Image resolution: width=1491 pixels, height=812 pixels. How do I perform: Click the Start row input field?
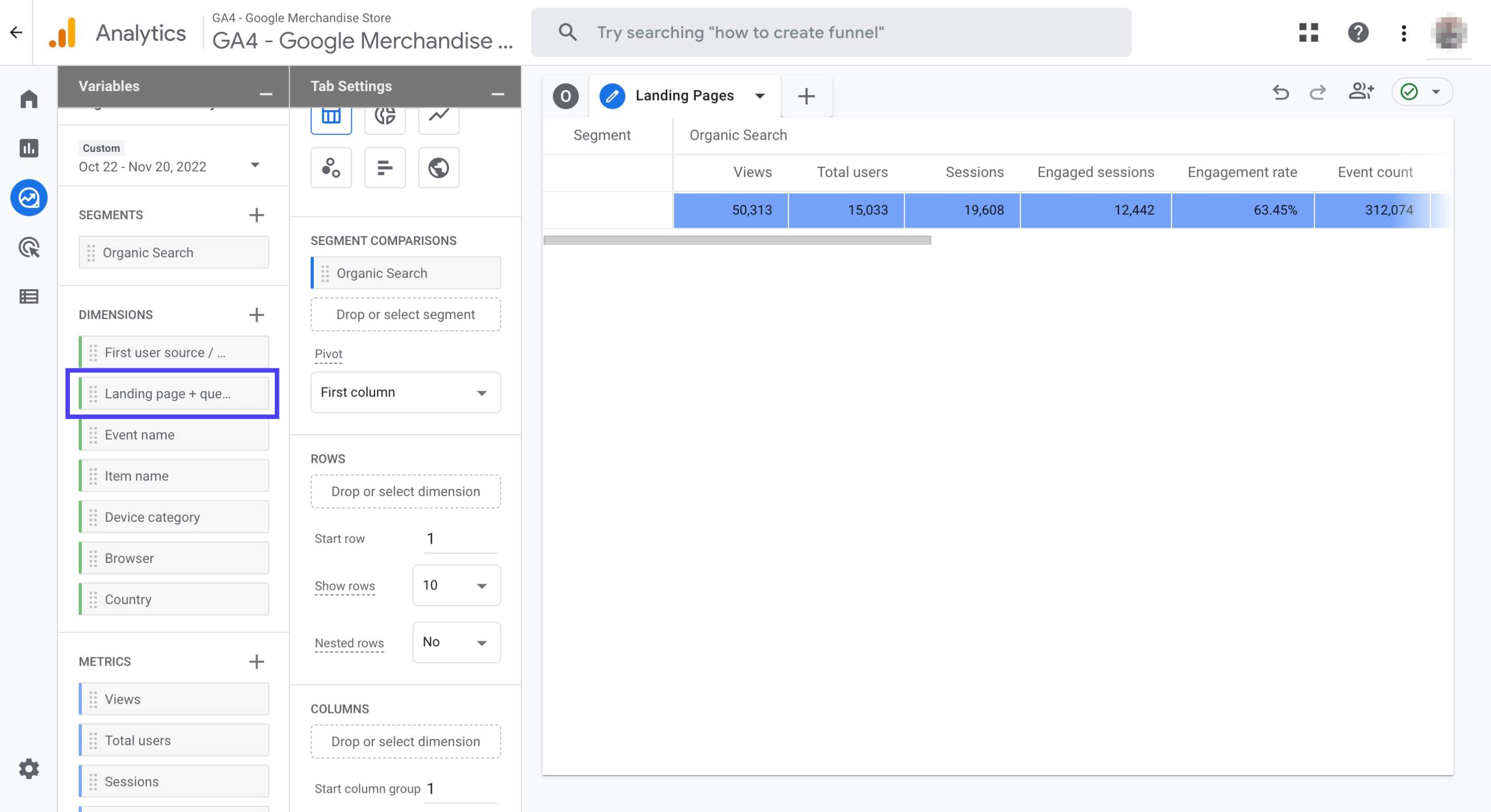[455, 538]
